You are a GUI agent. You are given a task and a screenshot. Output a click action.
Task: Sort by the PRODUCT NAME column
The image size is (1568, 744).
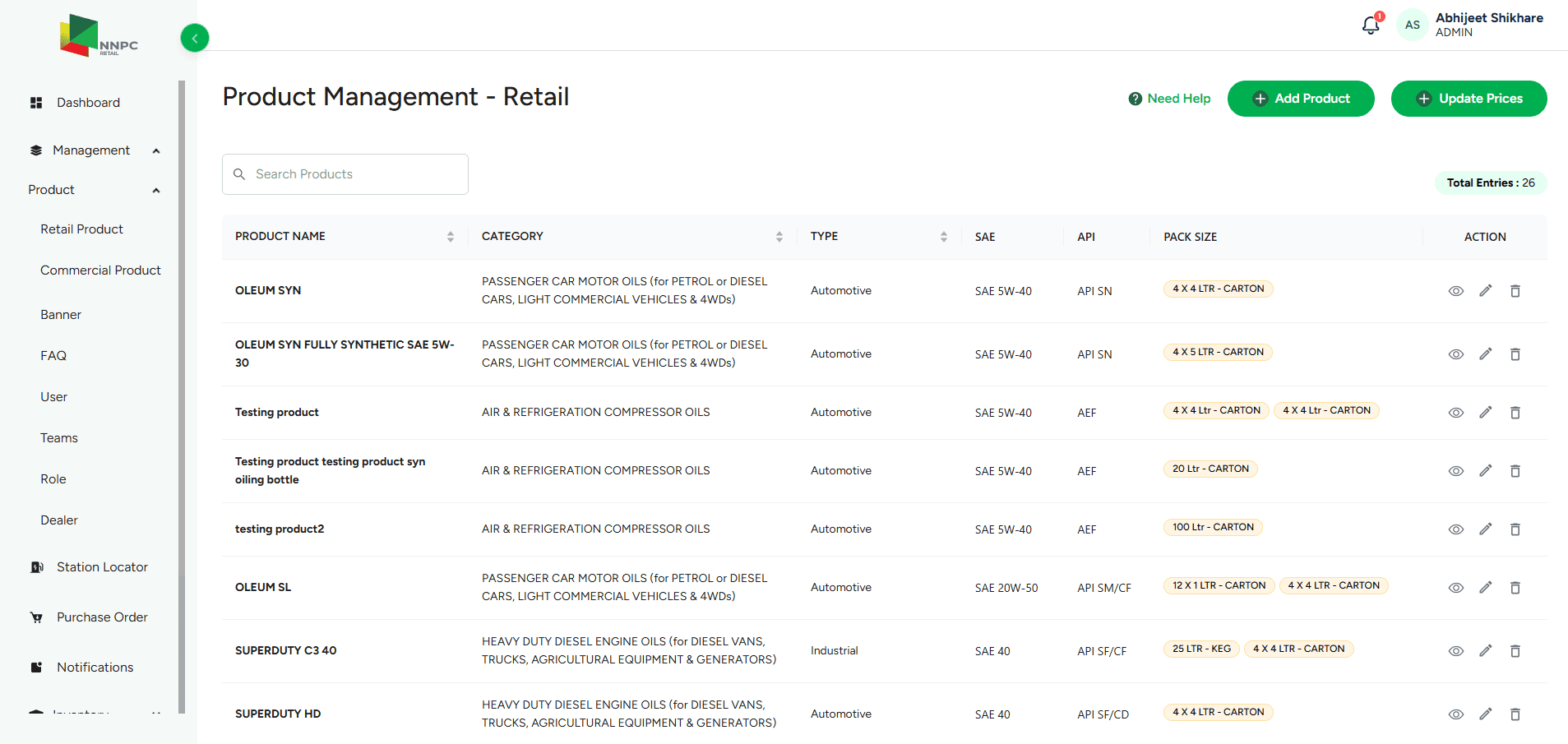(451, 236)
